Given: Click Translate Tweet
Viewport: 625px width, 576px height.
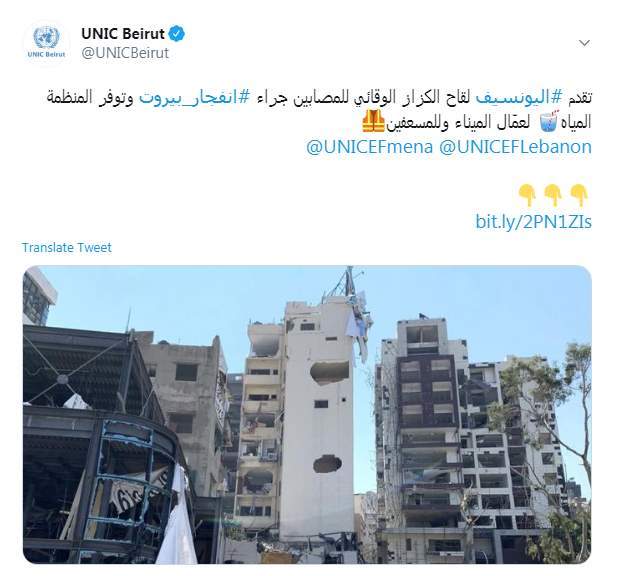Looking at the screenshot, I should pos(67,248).
